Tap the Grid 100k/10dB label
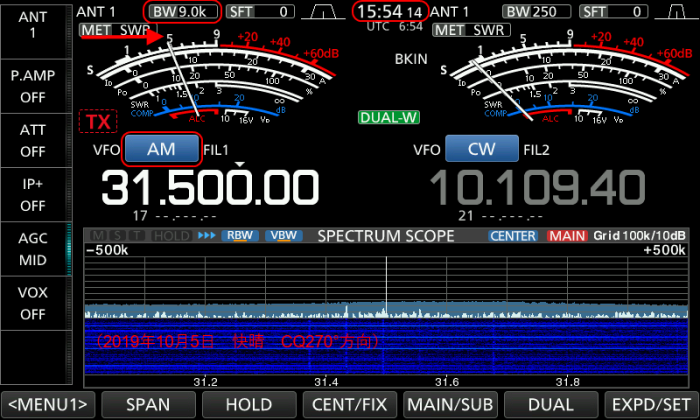This screenshot has width=700, height=420. coord(639,236)
